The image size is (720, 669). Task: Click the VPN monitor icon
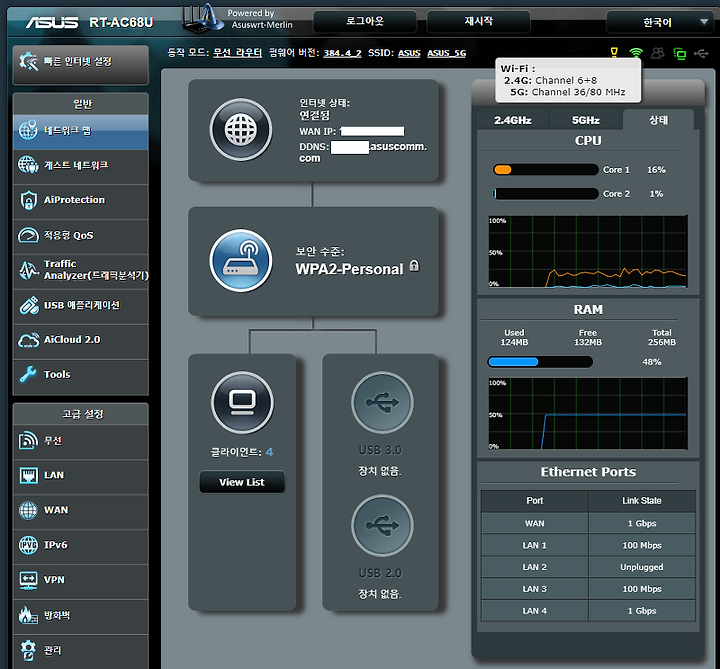pyautogui.click(x=28, y=580)
